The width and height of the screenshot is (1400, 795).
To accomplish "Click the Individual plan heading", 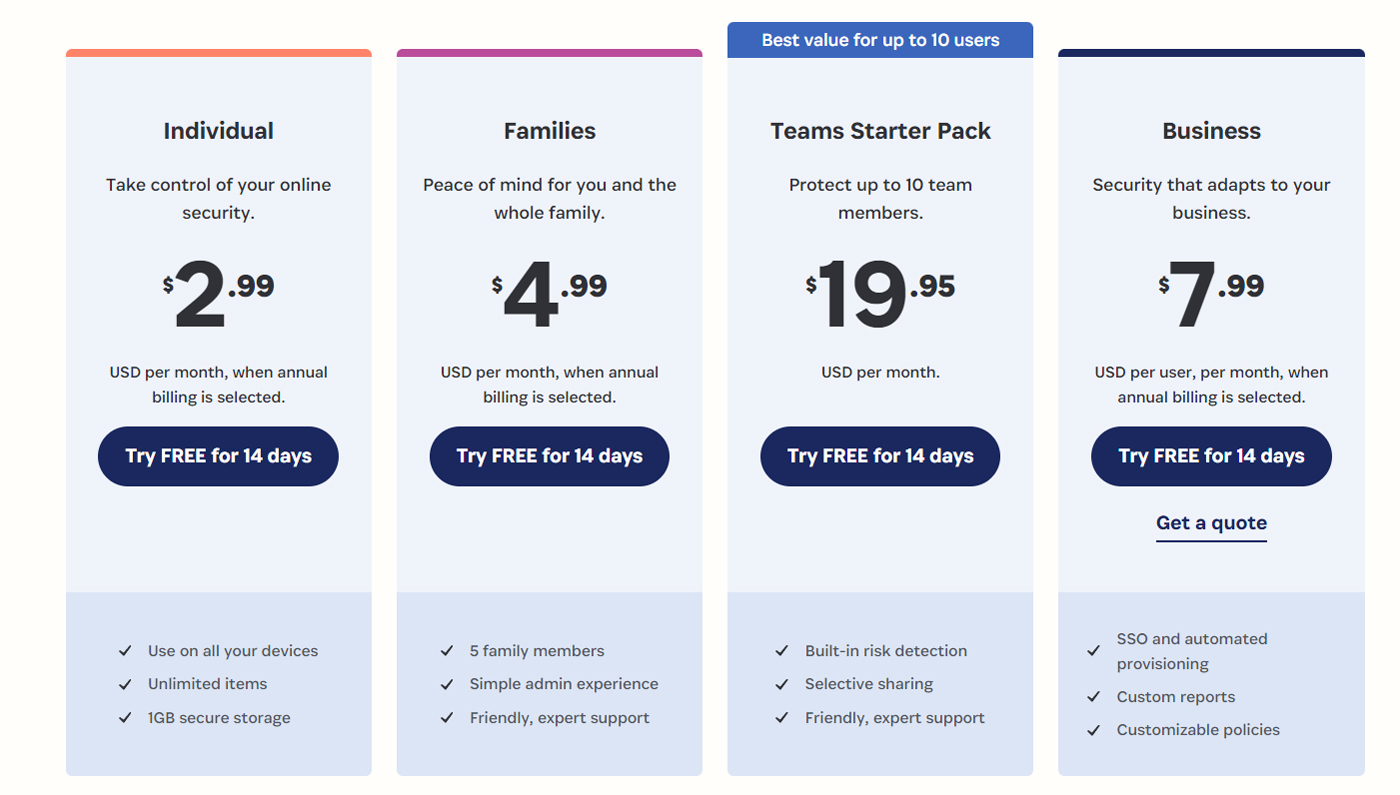I will (218, 131).
